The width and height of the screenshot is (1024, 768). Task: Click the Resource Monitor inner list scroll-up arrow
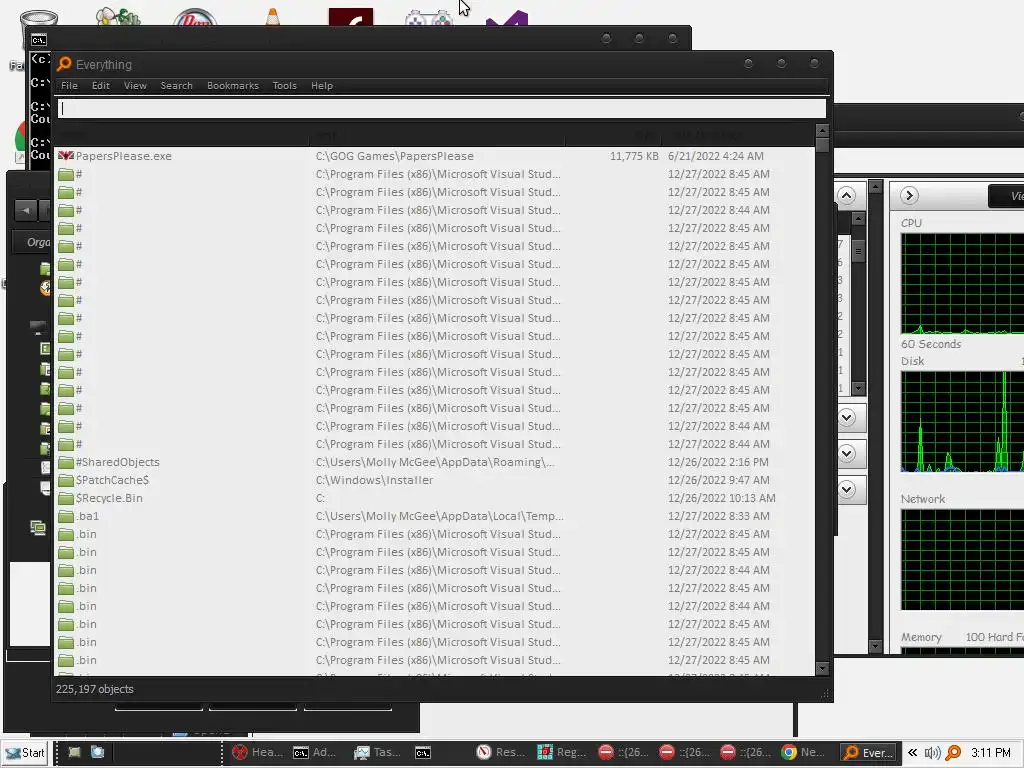[859, 219]
